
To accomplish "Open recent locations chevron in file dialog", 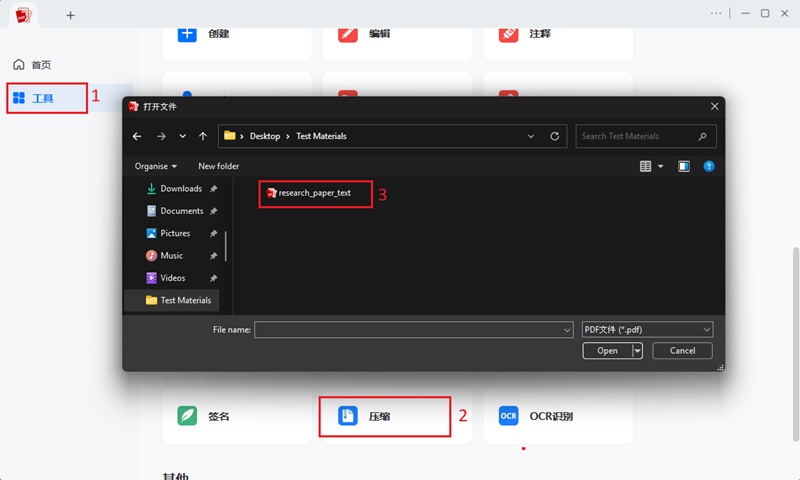I will [x=182, y=136].
